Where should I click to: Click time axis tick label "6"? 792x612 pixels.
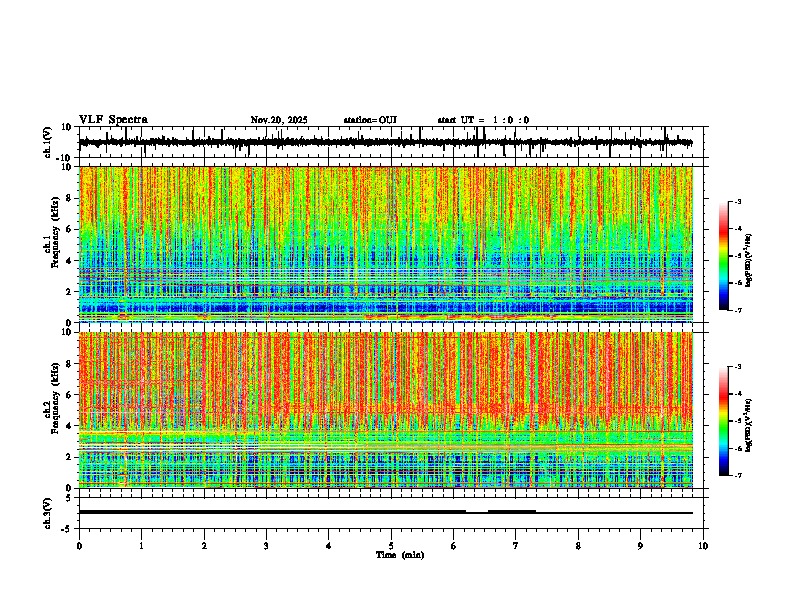[454, 546]
